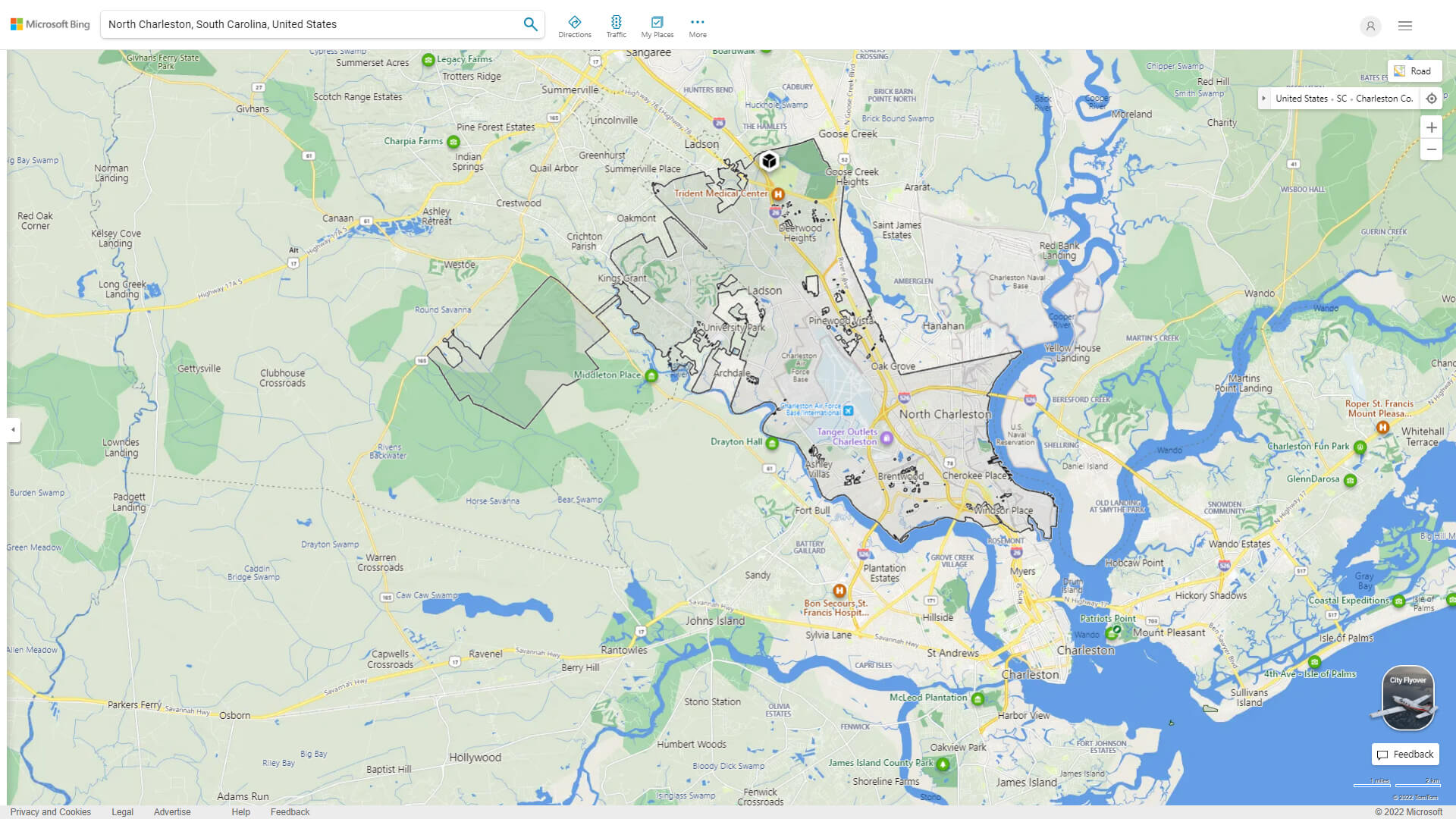Click the locate me icon

(x=1431, y=99)
